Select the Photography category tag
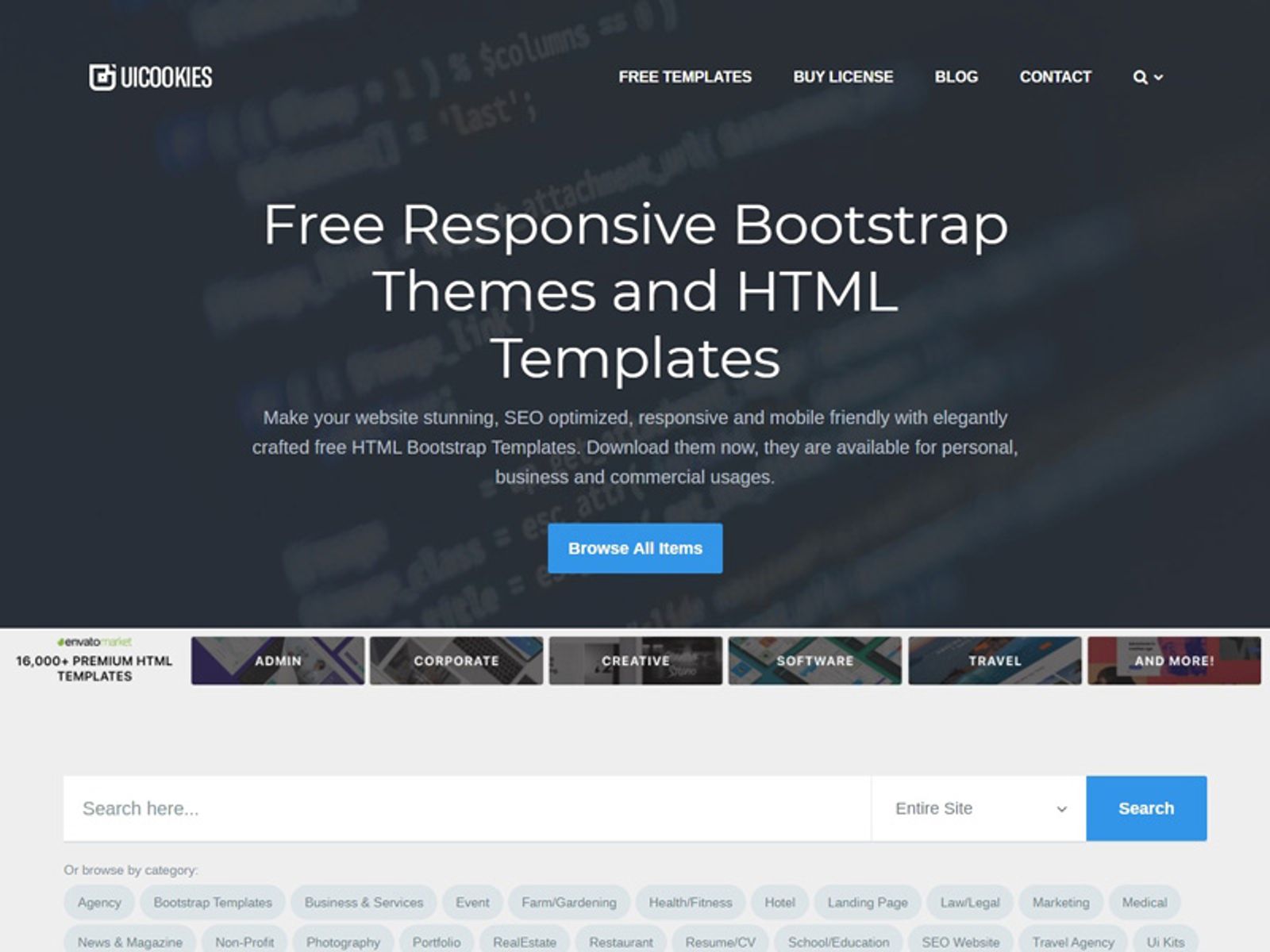Image resolution: width=1270 pixels, height=952 pixels. click(343, 941)
